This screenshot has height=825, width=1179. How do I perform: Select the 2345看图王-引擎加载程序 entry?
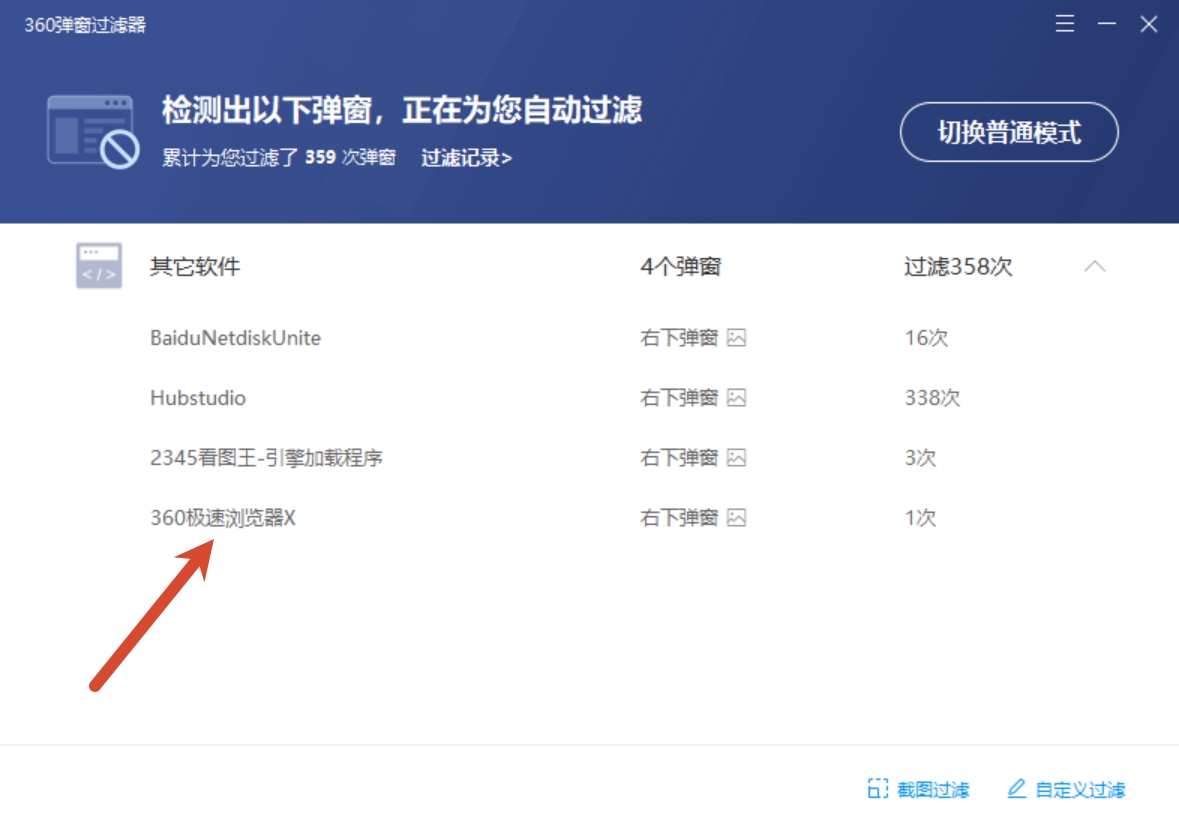[x=266, y=458]
